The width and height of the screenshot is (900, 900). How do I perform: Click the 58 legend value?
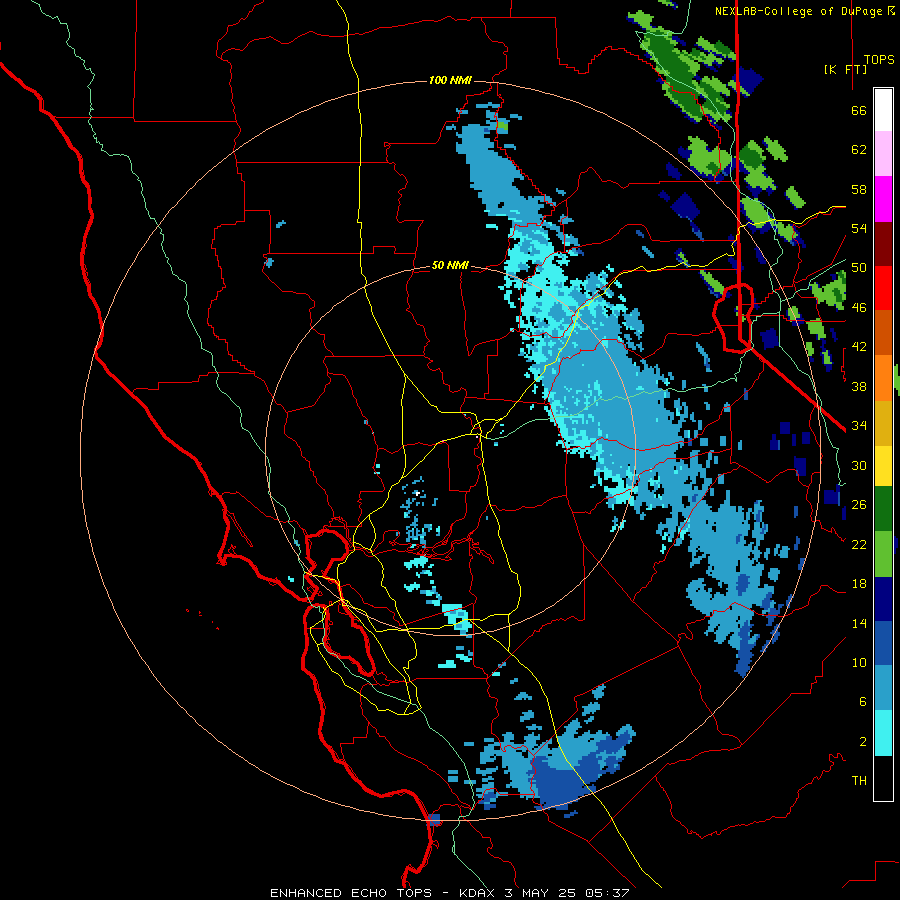click(859, 189)
